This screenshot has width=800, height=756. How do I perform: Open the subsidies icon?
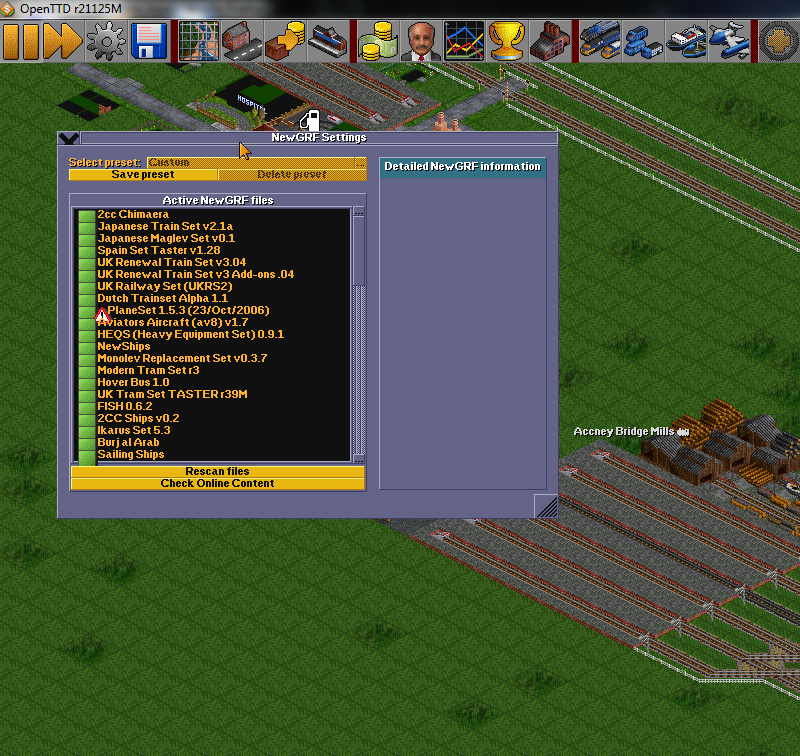coord(285,41)
